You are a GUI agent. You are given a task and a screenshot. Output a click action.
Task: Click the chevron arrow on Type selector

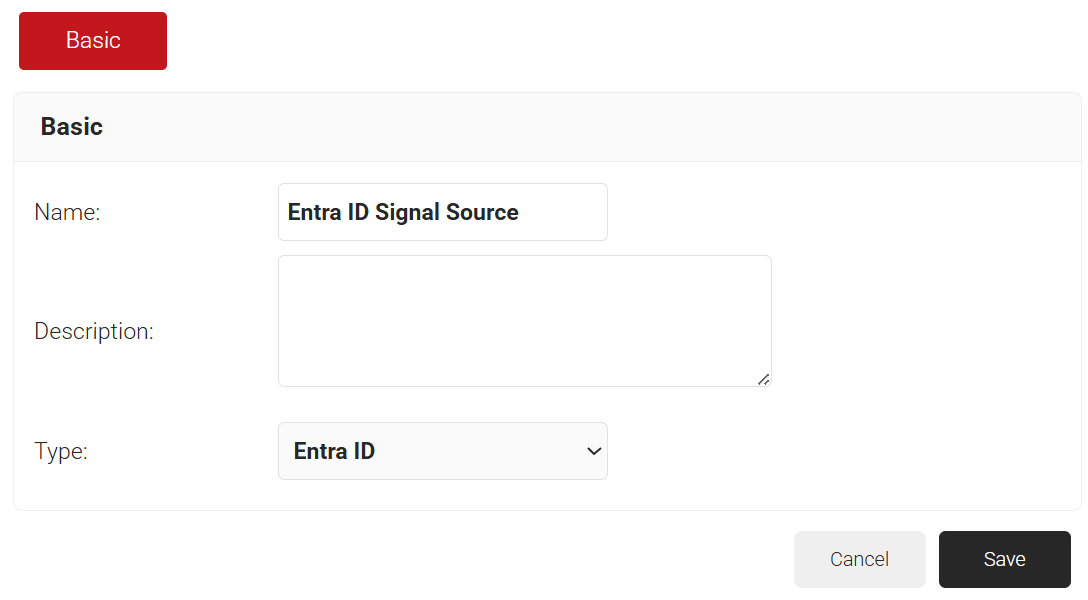click(x=594, y=451)
